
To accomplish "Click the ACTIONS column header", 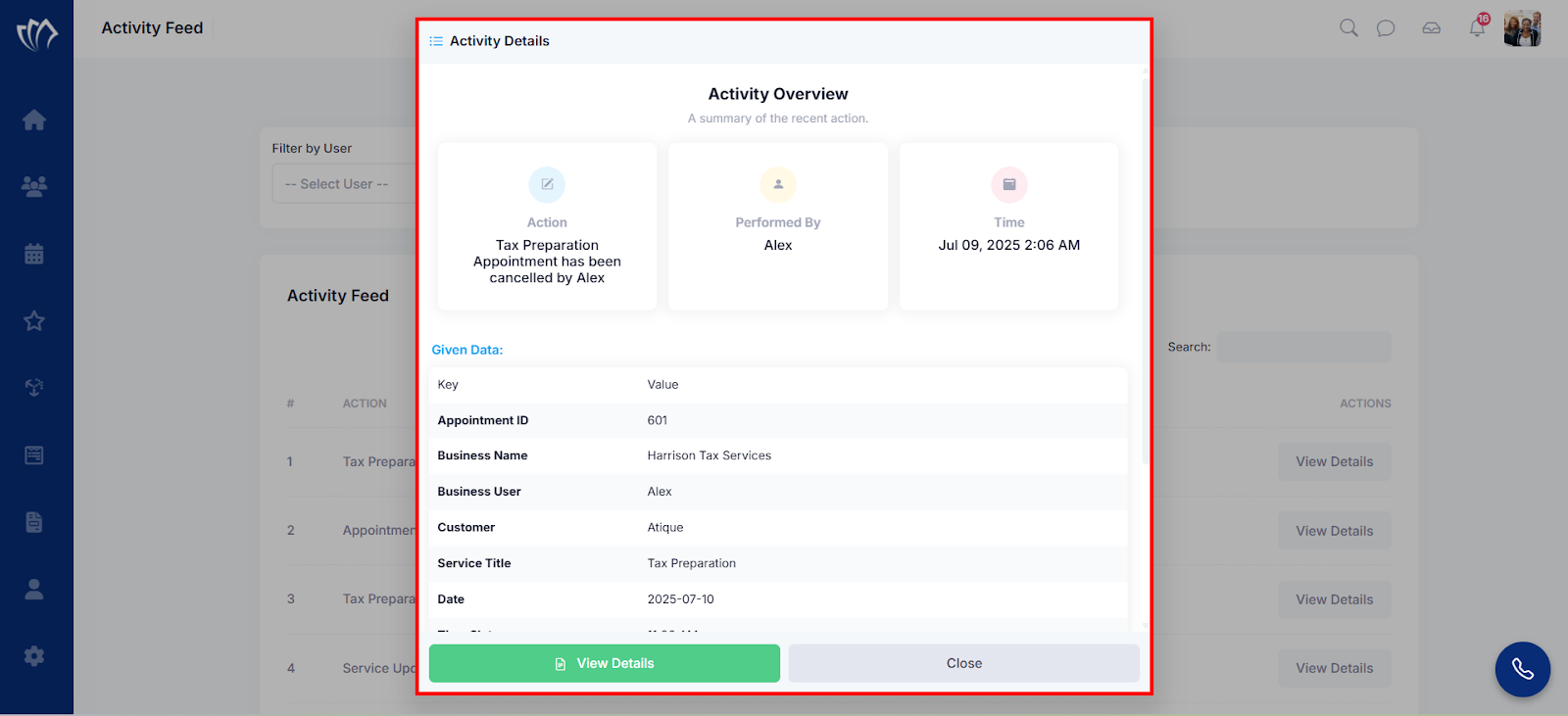I will coord(1365,404).
